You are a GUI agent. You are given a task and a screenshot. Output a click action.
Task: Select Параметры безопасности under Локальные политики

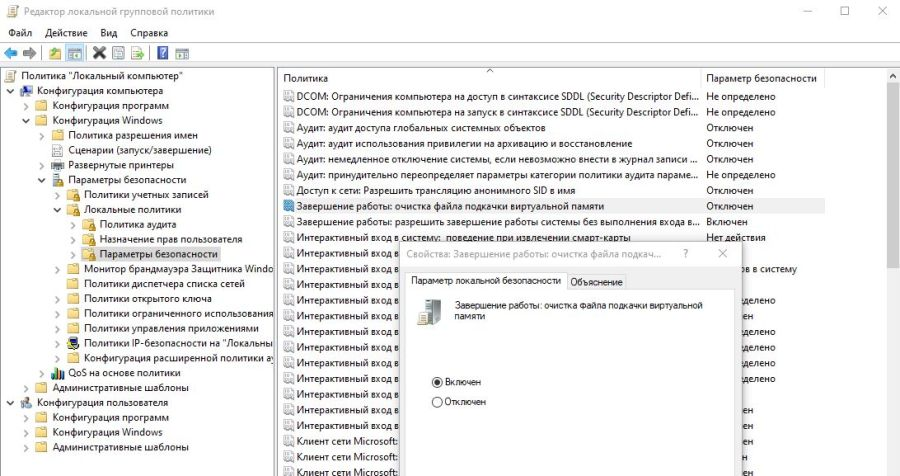coord(158,254)
